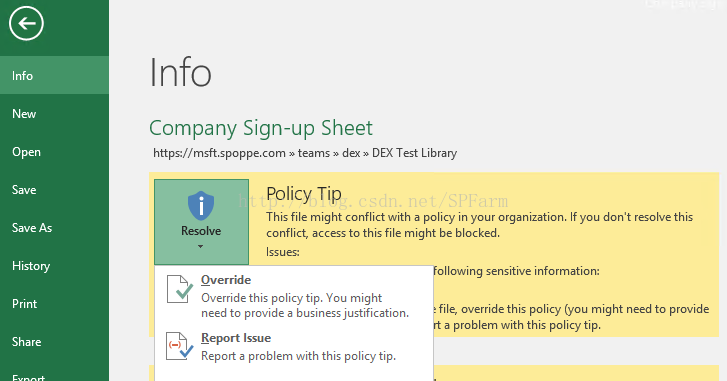
Task: Click the blue shield info icon
Action: point(201,205)
